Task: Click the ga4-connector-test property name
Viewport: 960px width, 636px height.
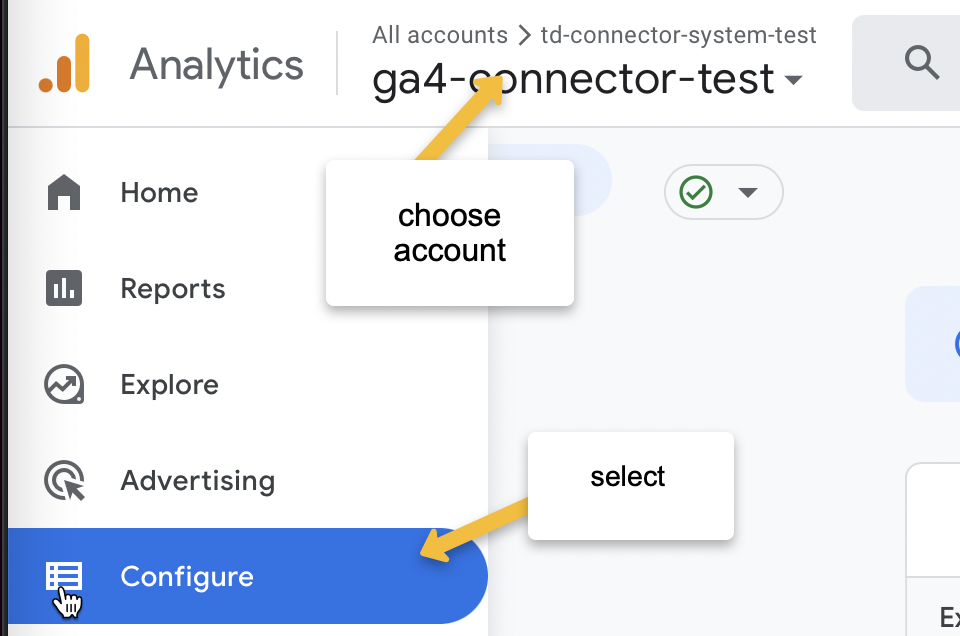Action: pyautogui.click(x=572, y=80)
